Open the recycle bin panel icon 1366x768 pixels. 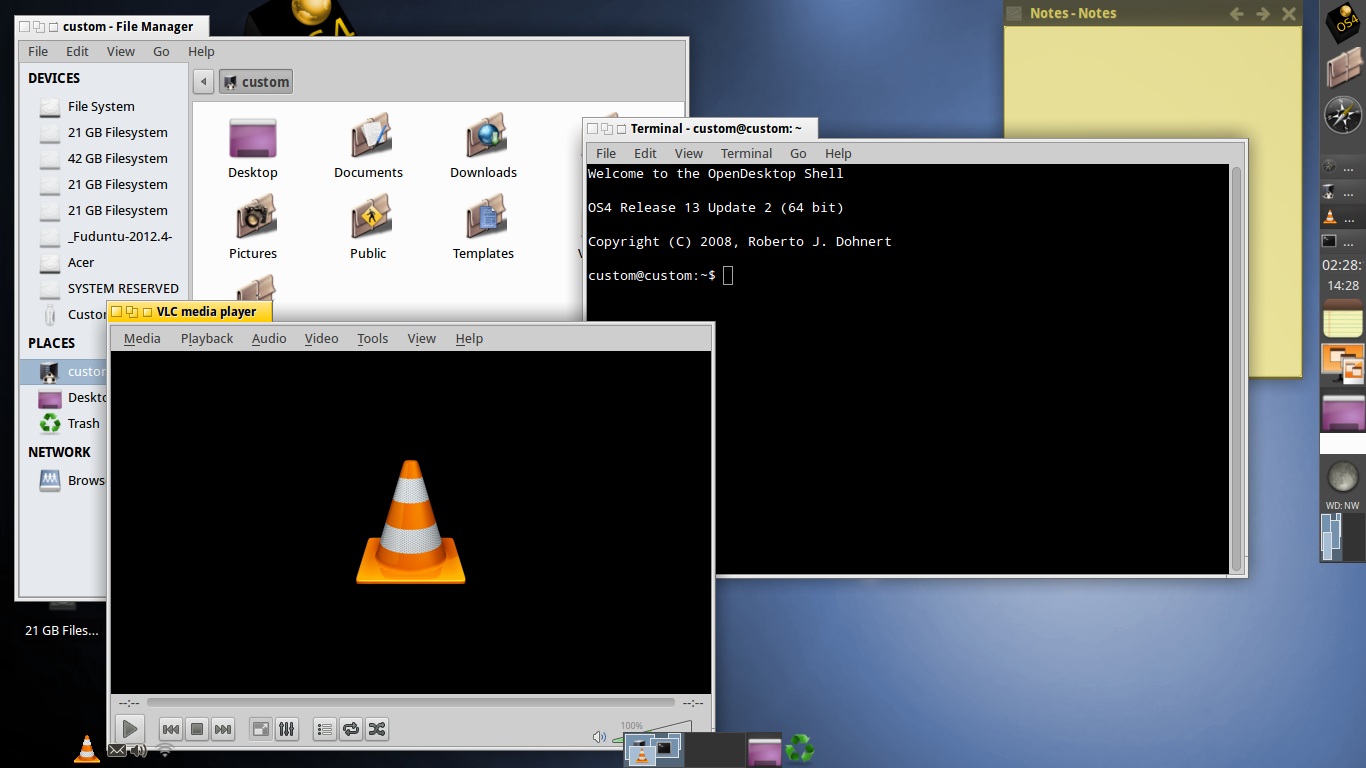pos(800,749)
